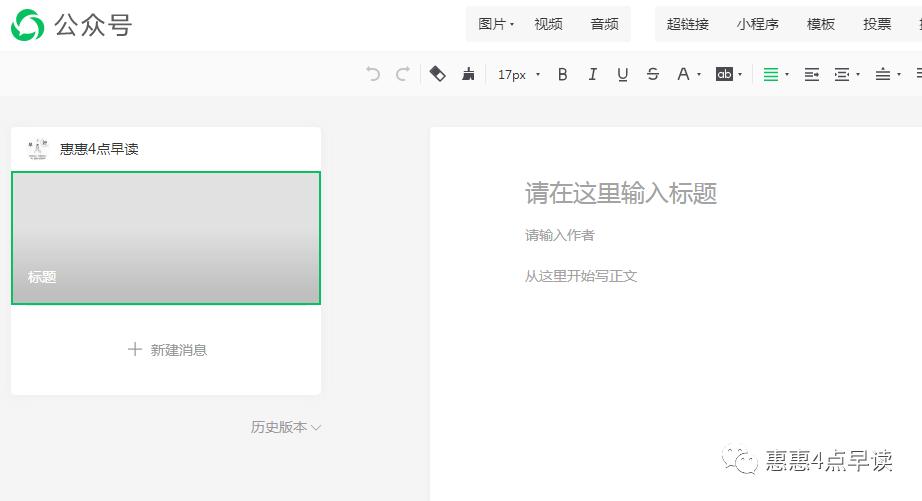
Task: Click the 惠惠4点早读 account name
Action: click(99, 149)
